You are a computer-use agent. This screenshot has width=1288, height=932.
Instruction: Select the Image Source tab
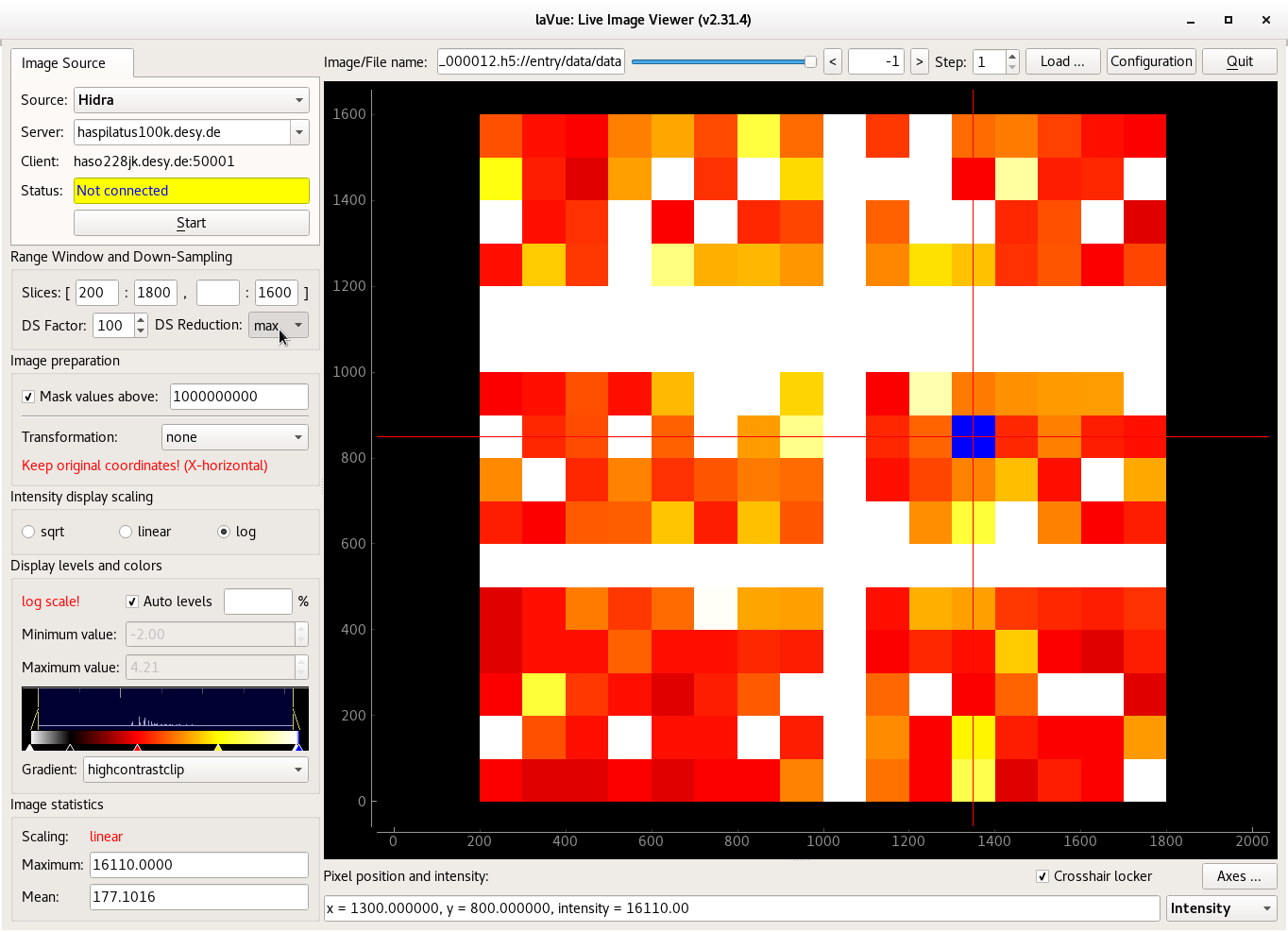(64, 63)
